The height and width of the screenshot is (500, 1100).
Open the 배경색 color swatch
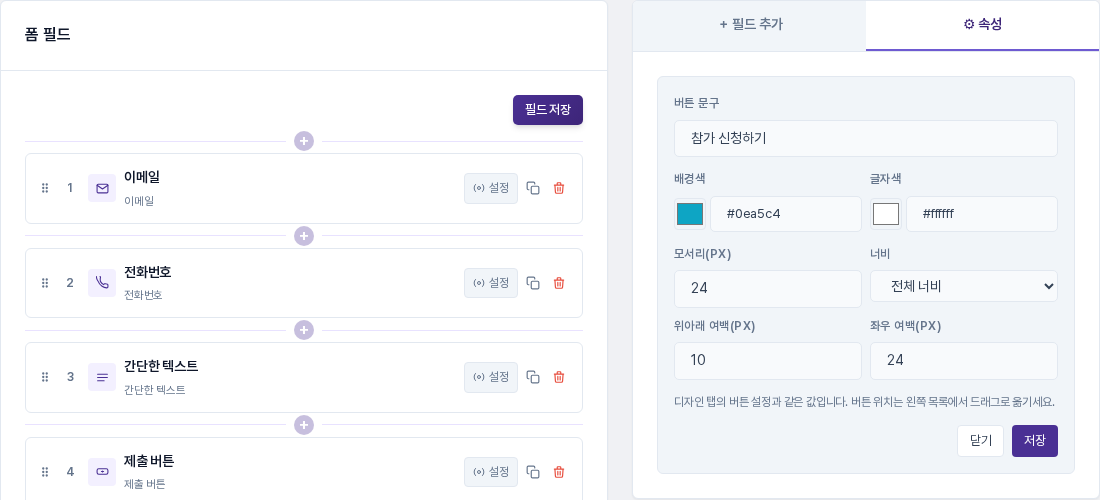click(x=690, y=214)
